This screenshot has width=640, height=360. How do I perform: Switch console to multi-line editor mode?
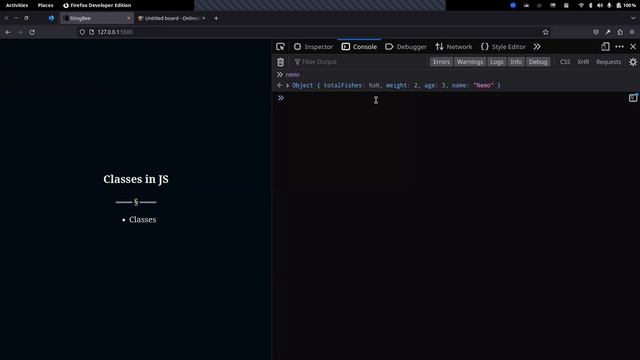[633, 98]
